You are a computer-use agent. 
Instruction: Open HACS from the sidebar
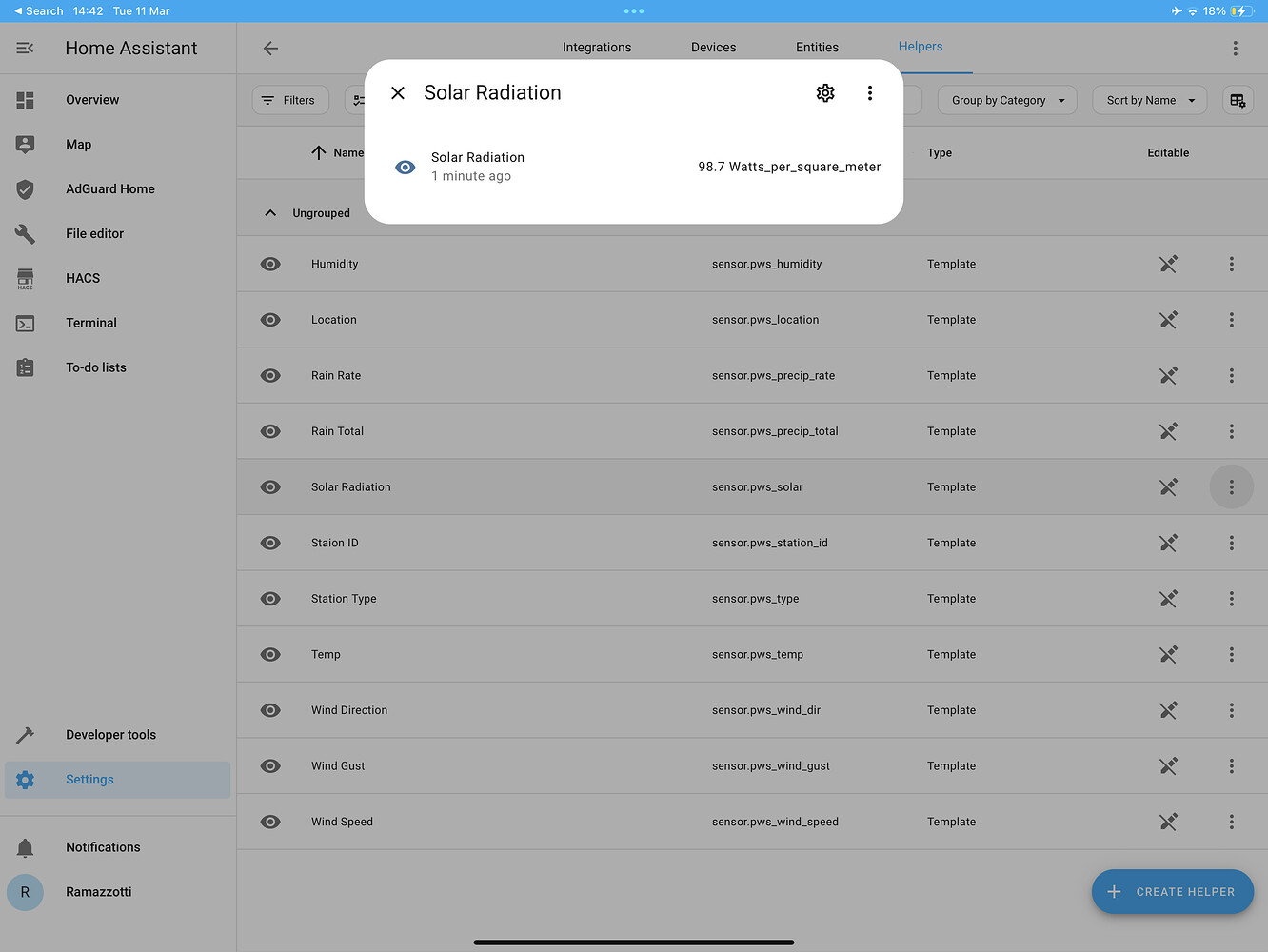[82, 278]
